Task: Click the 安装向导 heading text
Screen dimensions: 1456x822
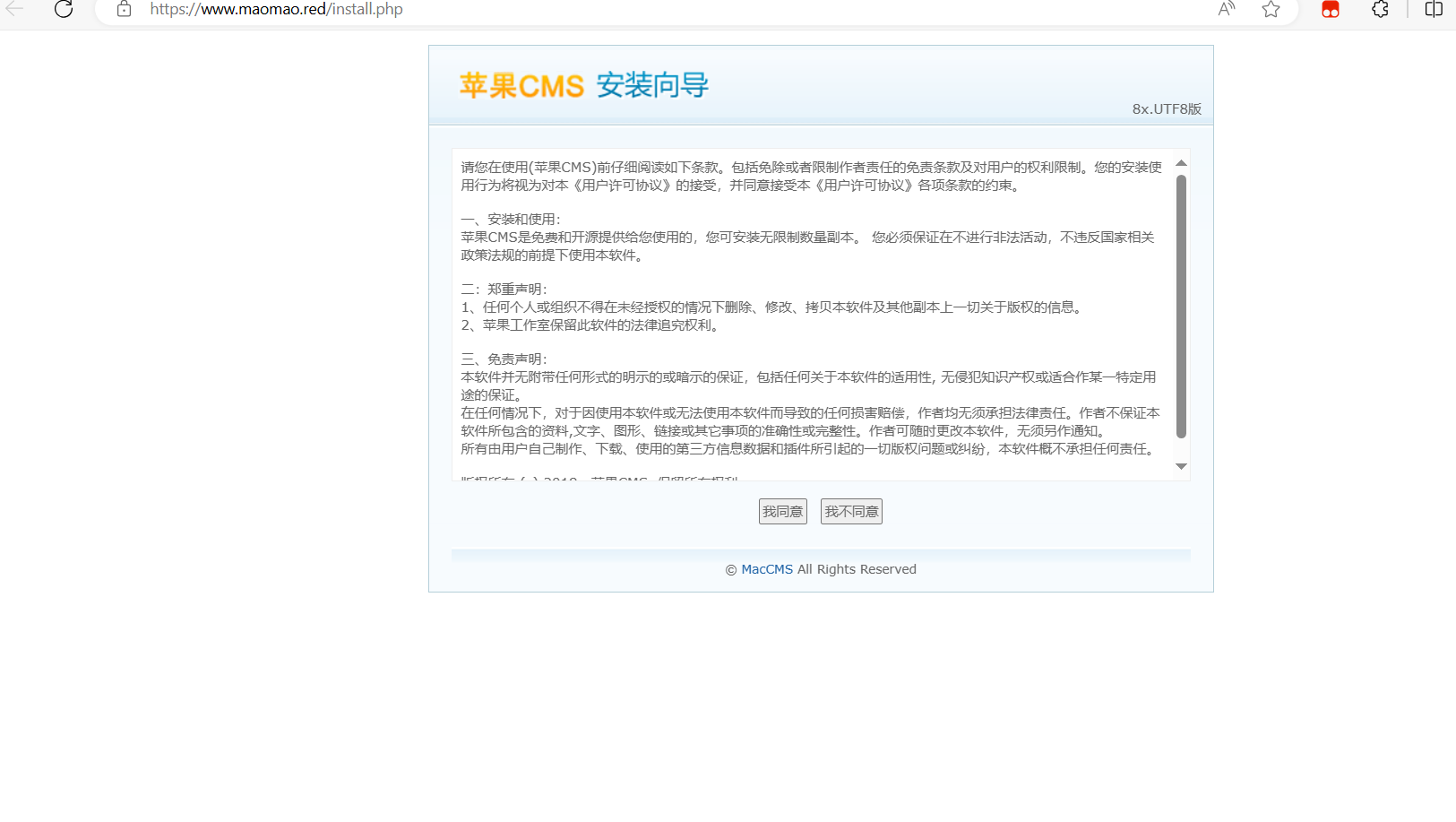Action: 652,85
